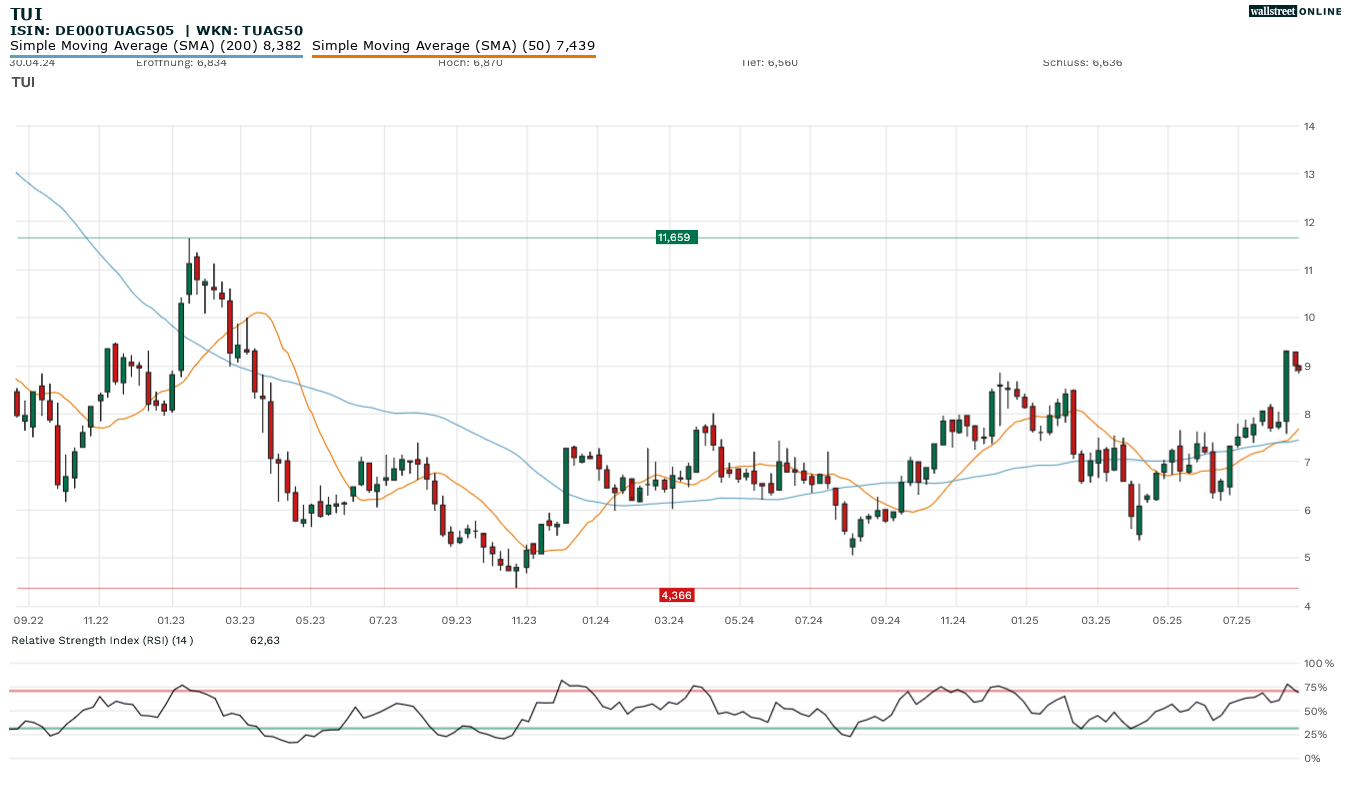Click the Tief: 6,560 value
The image size is (1349, 786).
770,62
